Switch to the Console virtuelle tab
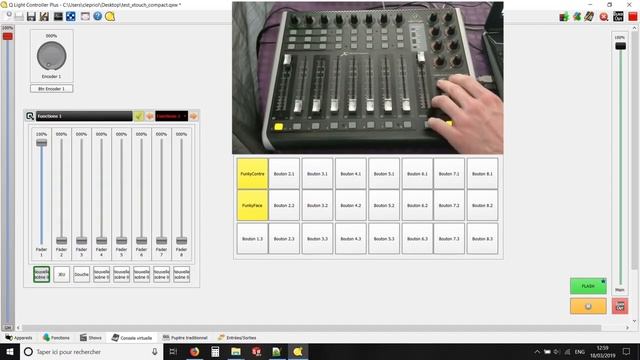The height and width of the screenshot is (360, 640). pos(131,338)
